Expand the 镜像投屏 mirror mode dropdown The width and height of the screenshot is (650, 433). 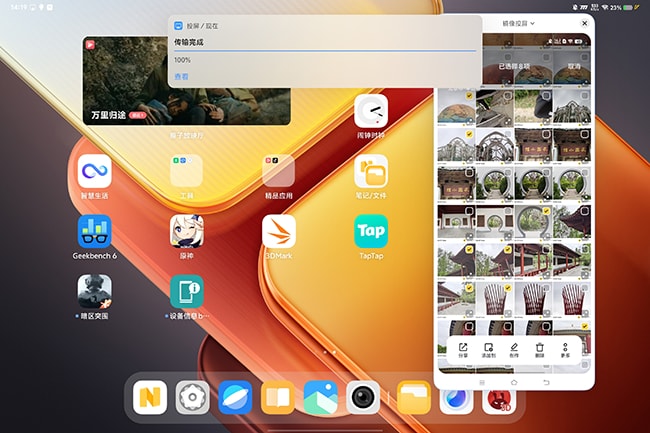coord(518,22)
